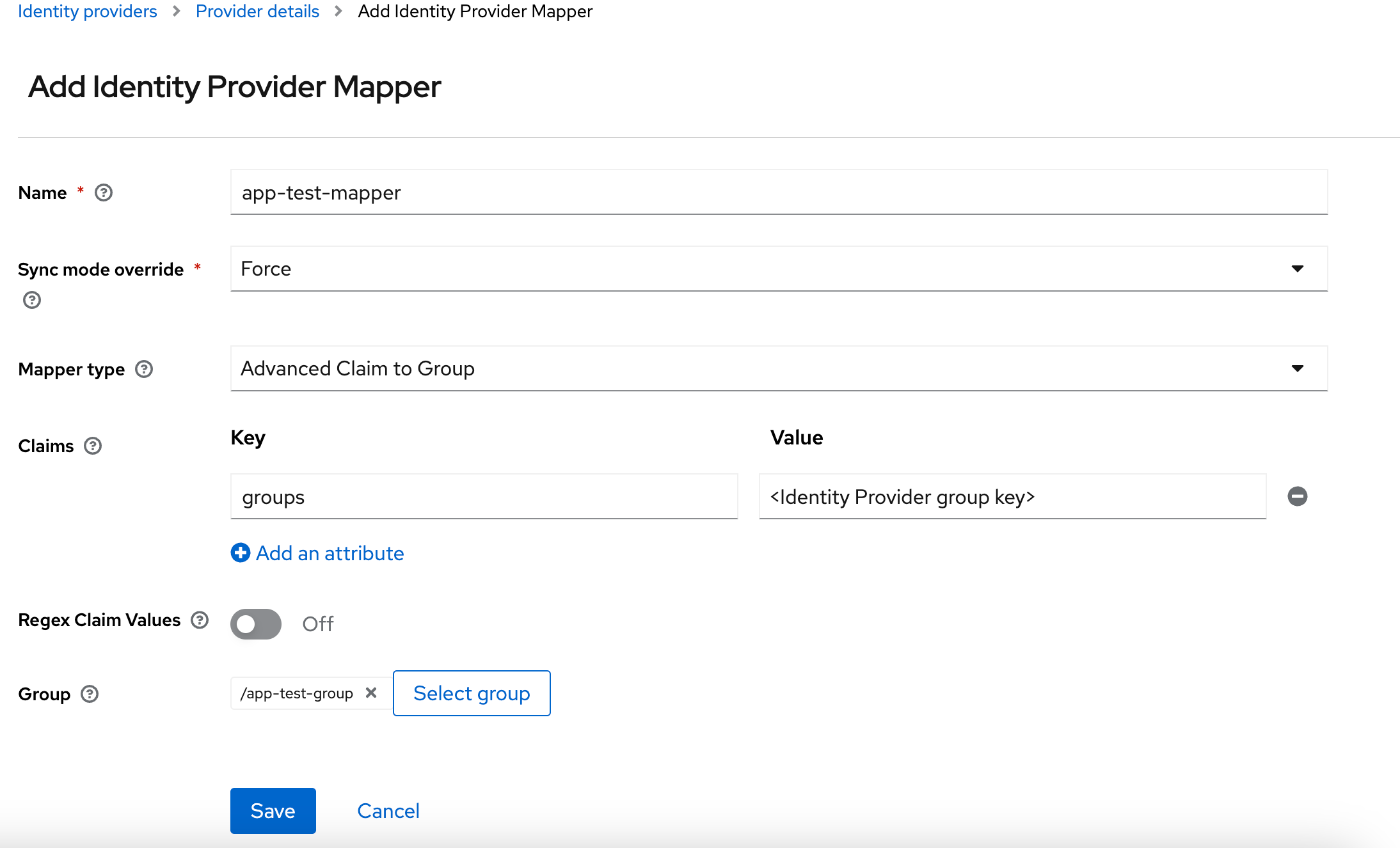Remove the claim row via minus icon
1400x848 pixels.
[1298, 496]
